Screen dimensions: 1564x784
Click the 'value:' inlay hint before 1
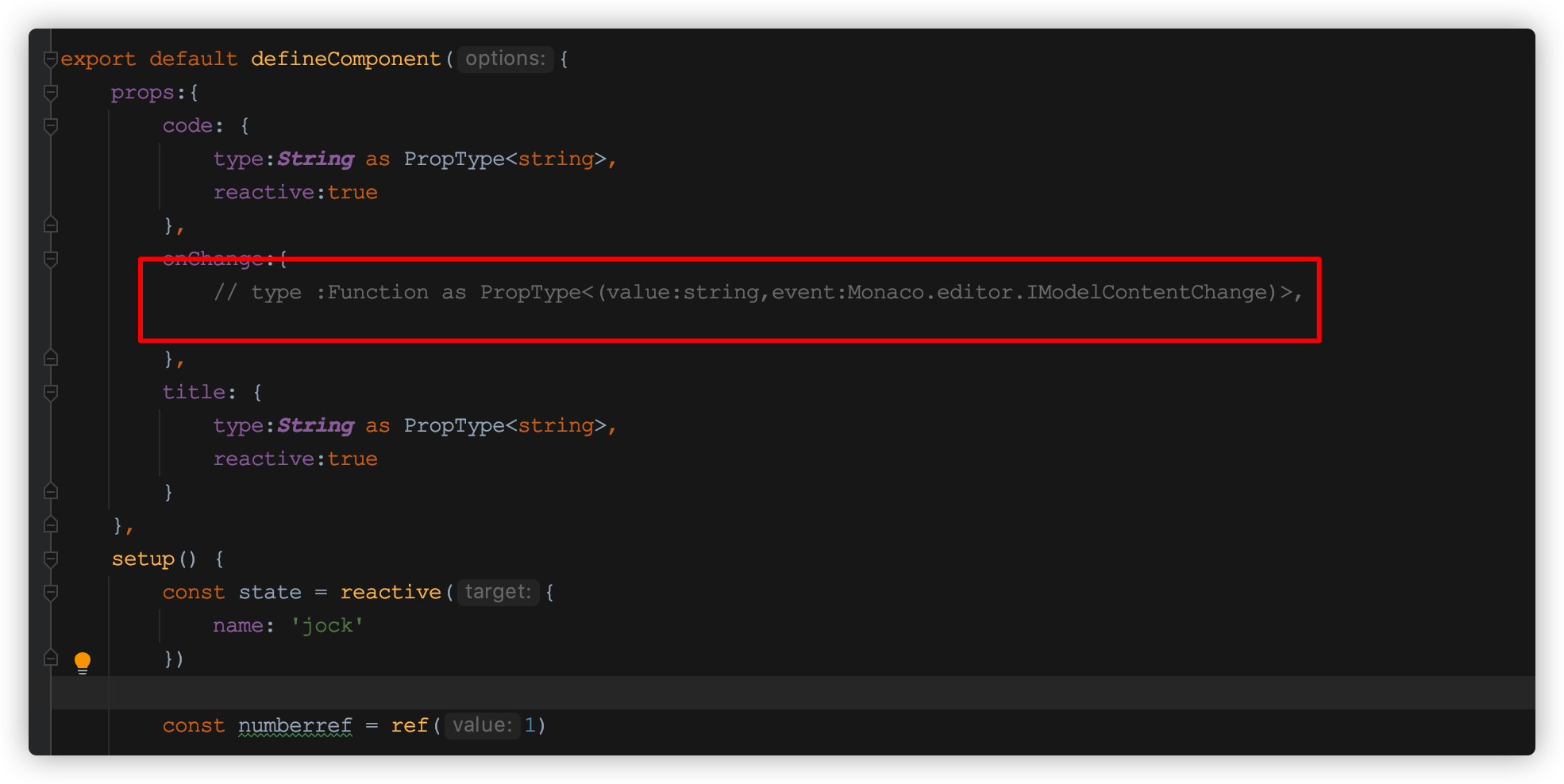(x=482, y=725)
